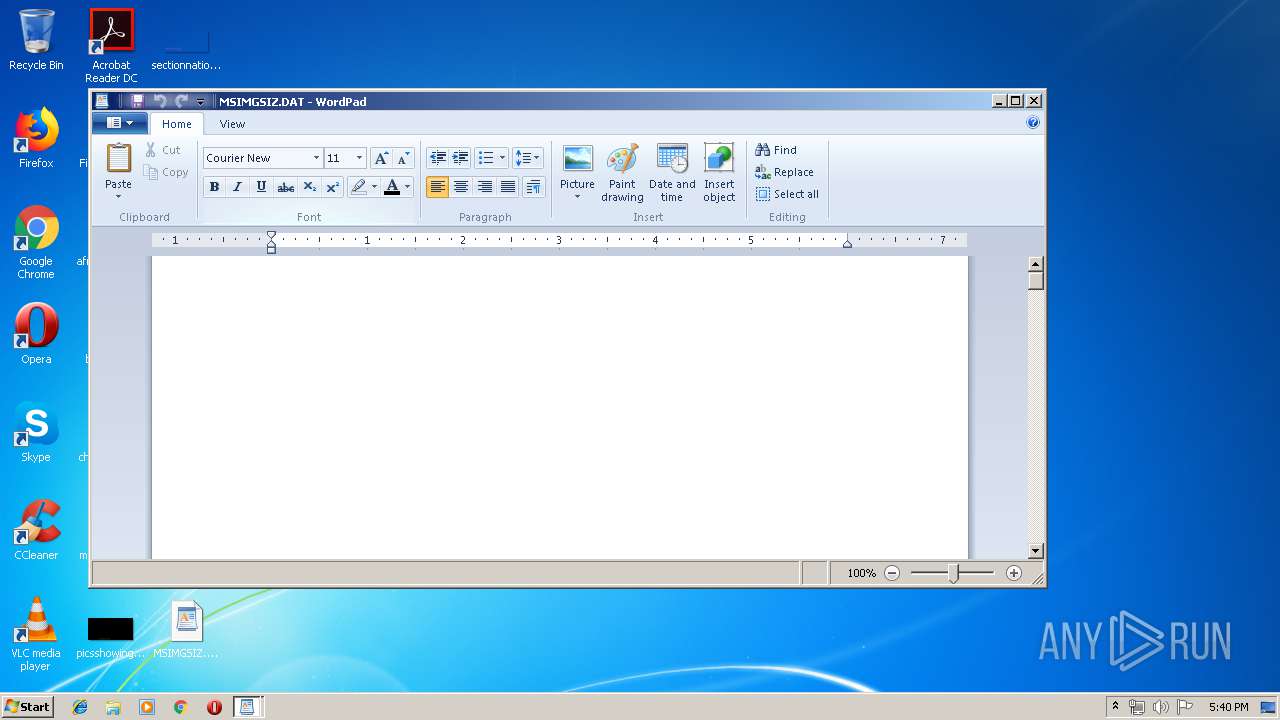This screenshot has height=720, width=1280.
Task: Select the Recycle Bin desktop icon
Action: coord(36,40)
